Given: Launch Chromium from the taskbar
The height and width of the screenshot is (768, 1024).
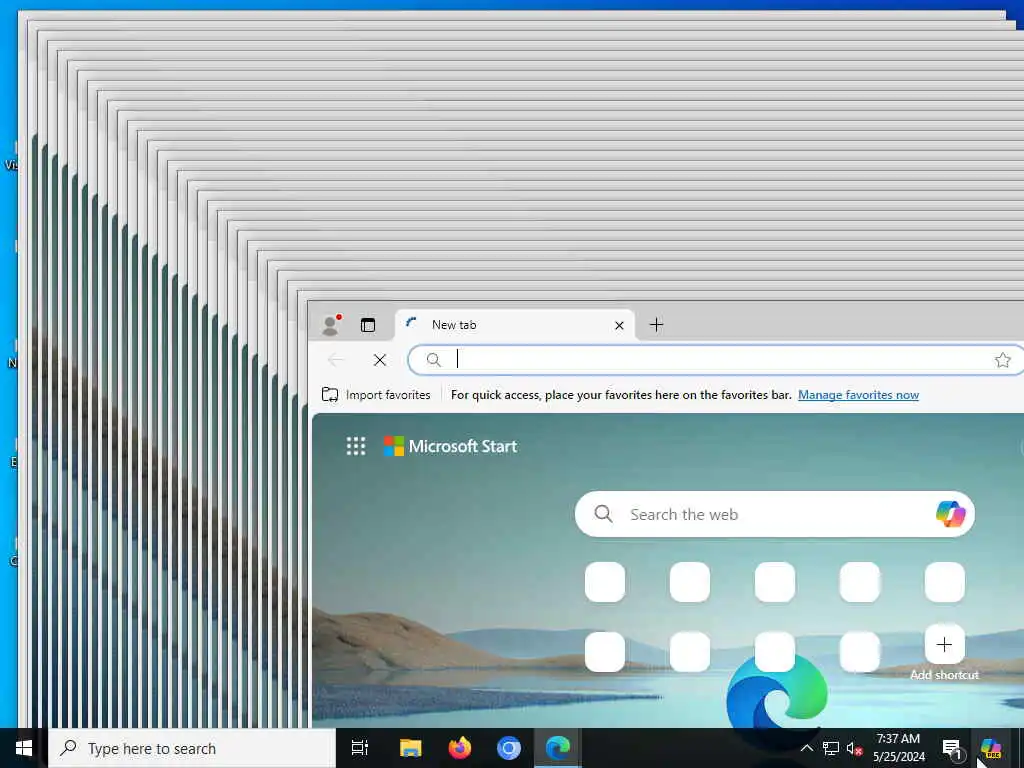Looking at the screenshot, I should [509, 748].
